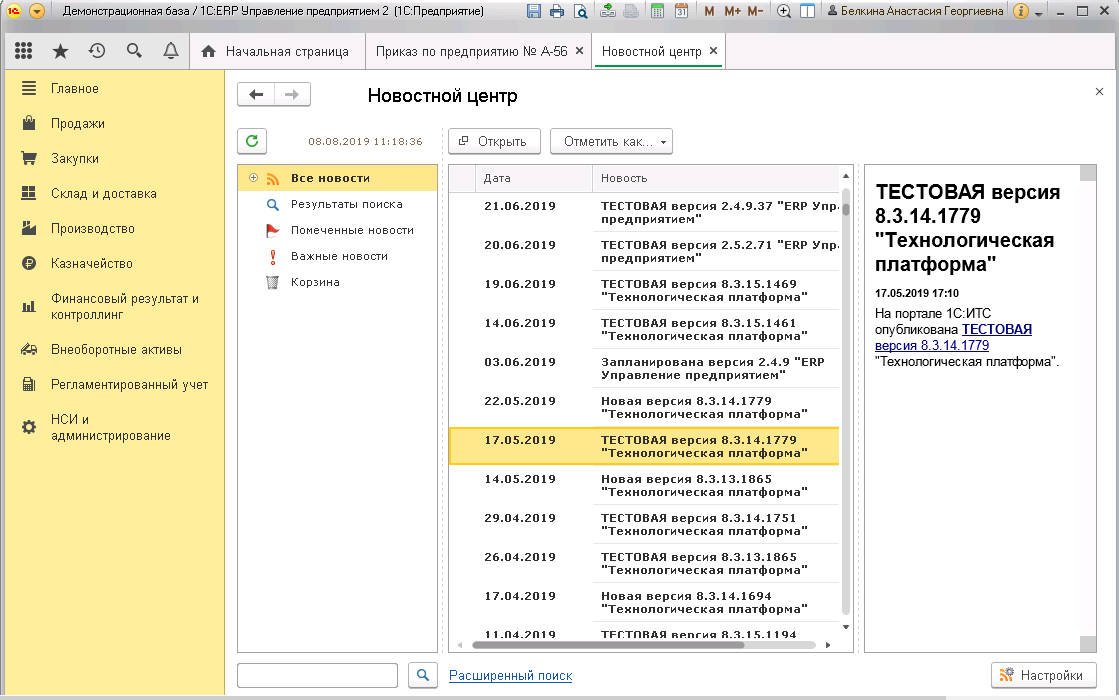Screen dimensions: 1119x700
Task: Select Результаты поиска in tree
Action: (346, 204)
